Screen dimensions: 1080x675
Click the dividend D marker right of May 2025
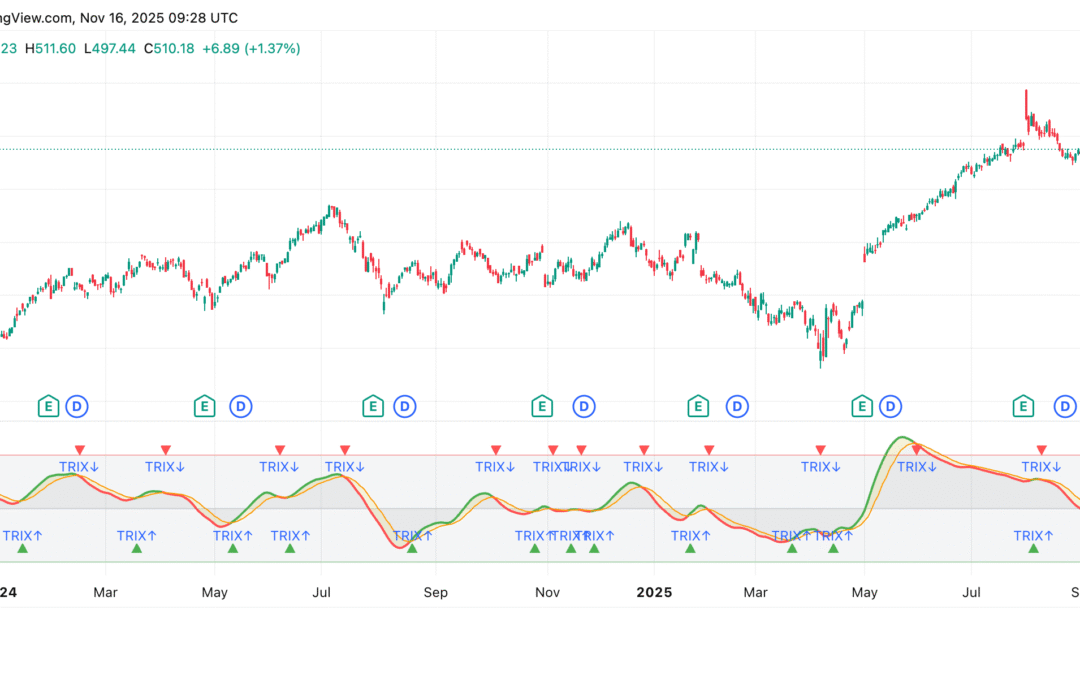890,406
